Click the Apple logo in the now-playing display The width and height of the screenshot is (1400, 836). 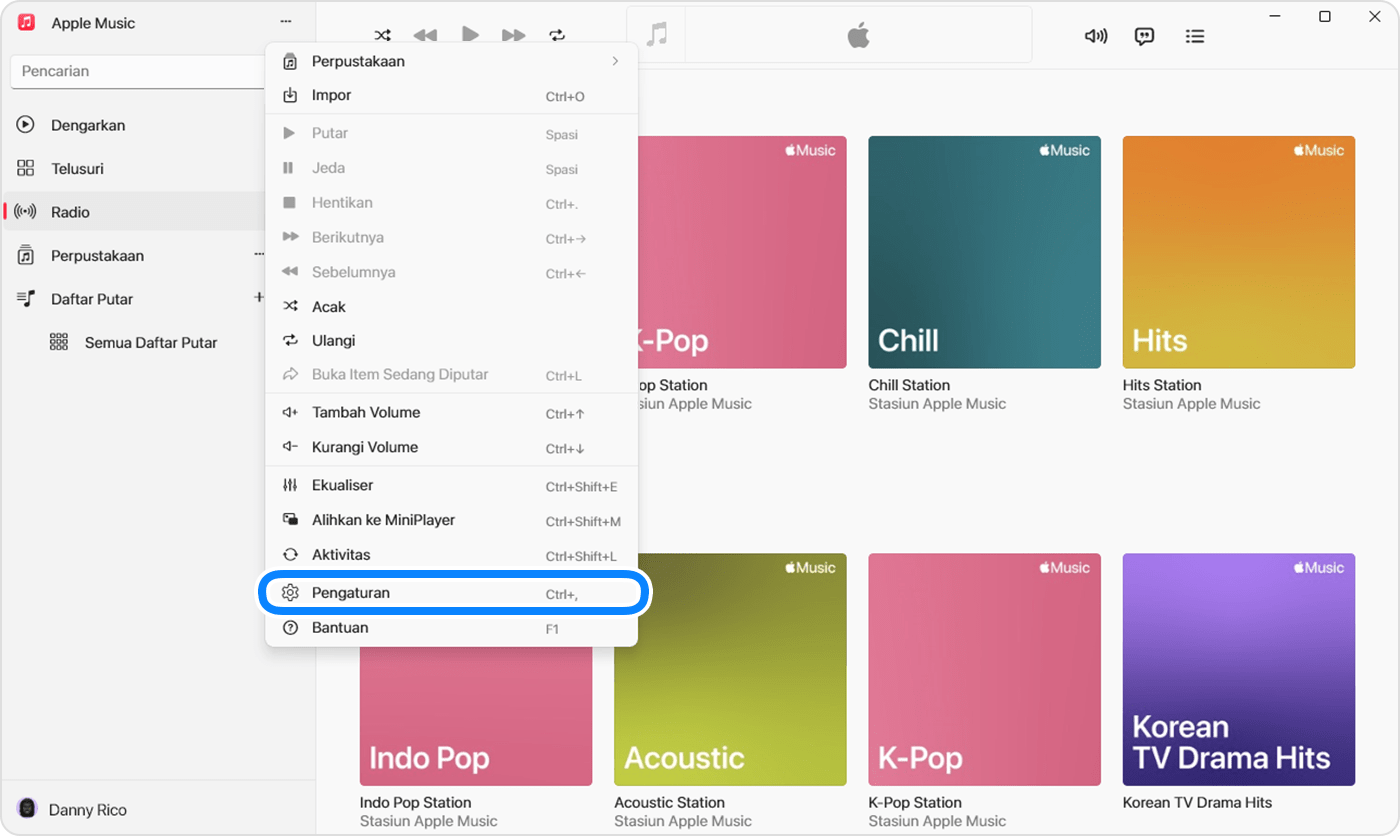[x=858, y=36]
